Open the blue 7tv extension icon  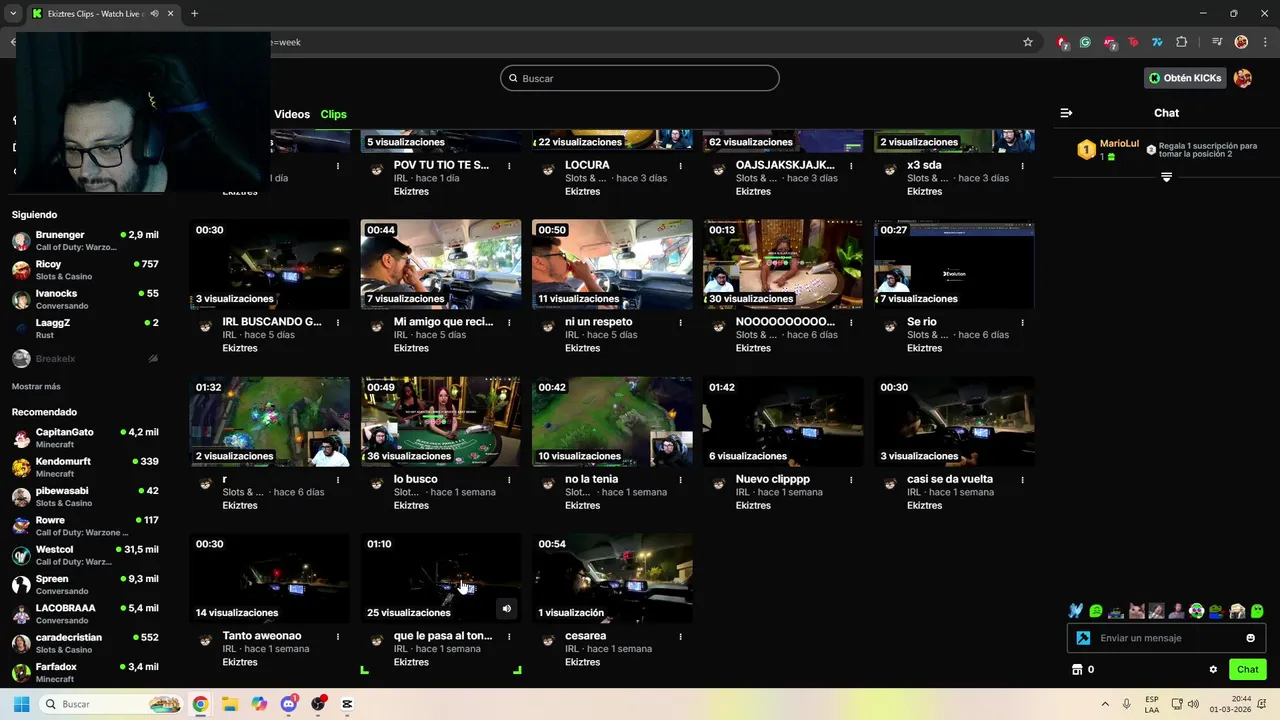point(1157,42)
